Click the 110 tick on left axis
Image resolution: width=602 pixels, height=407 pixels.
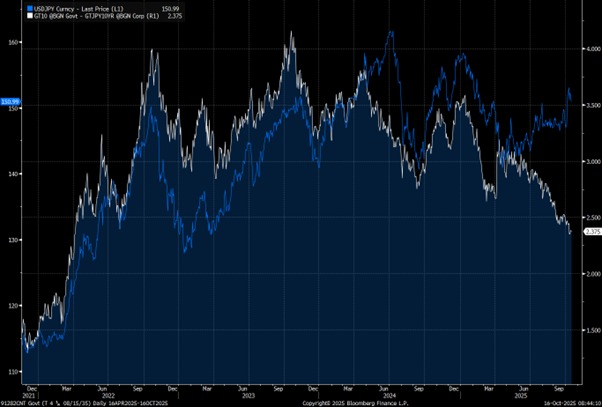click(13, 371)
